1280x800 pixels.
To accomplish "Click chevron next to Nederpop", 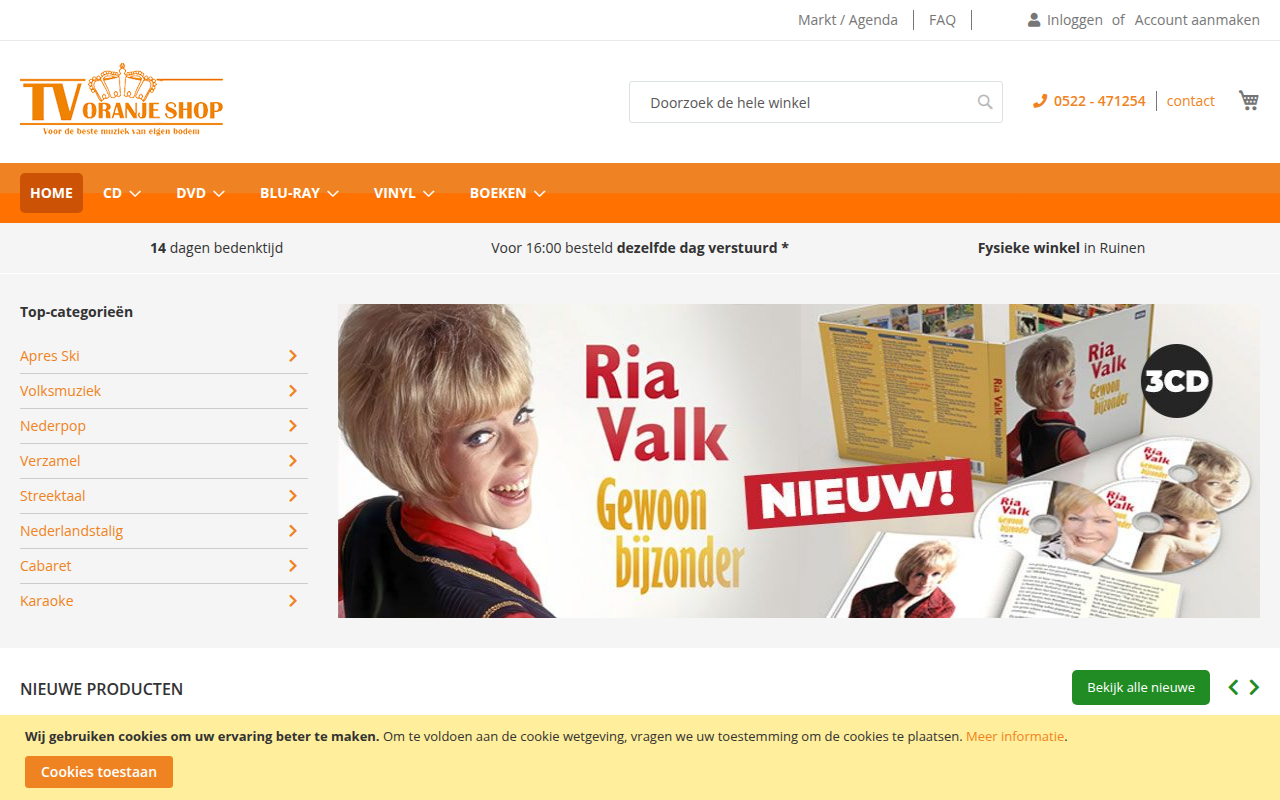I will 293,426.
